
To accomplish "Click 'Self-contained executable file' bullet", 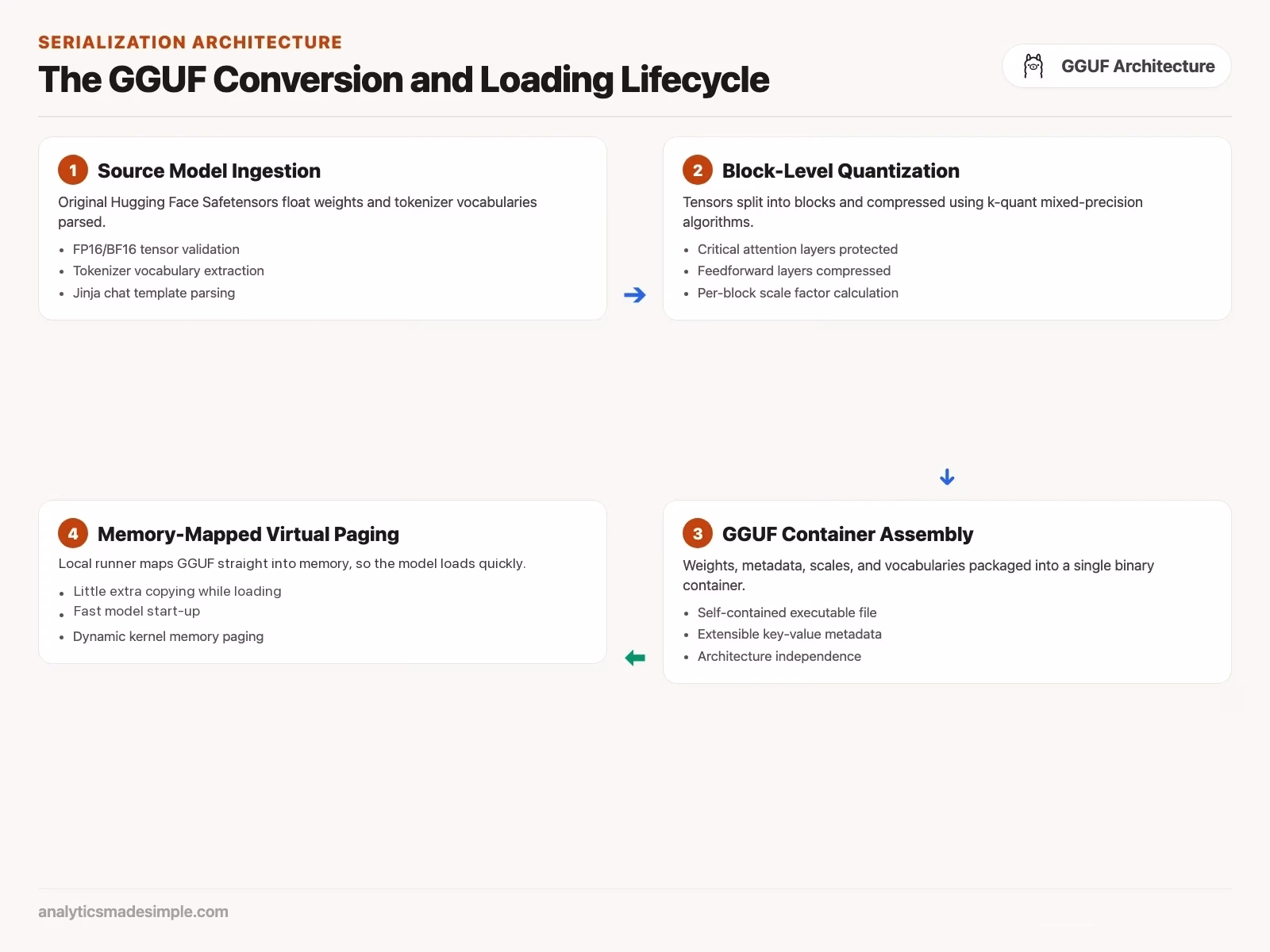I will (787, 612).
